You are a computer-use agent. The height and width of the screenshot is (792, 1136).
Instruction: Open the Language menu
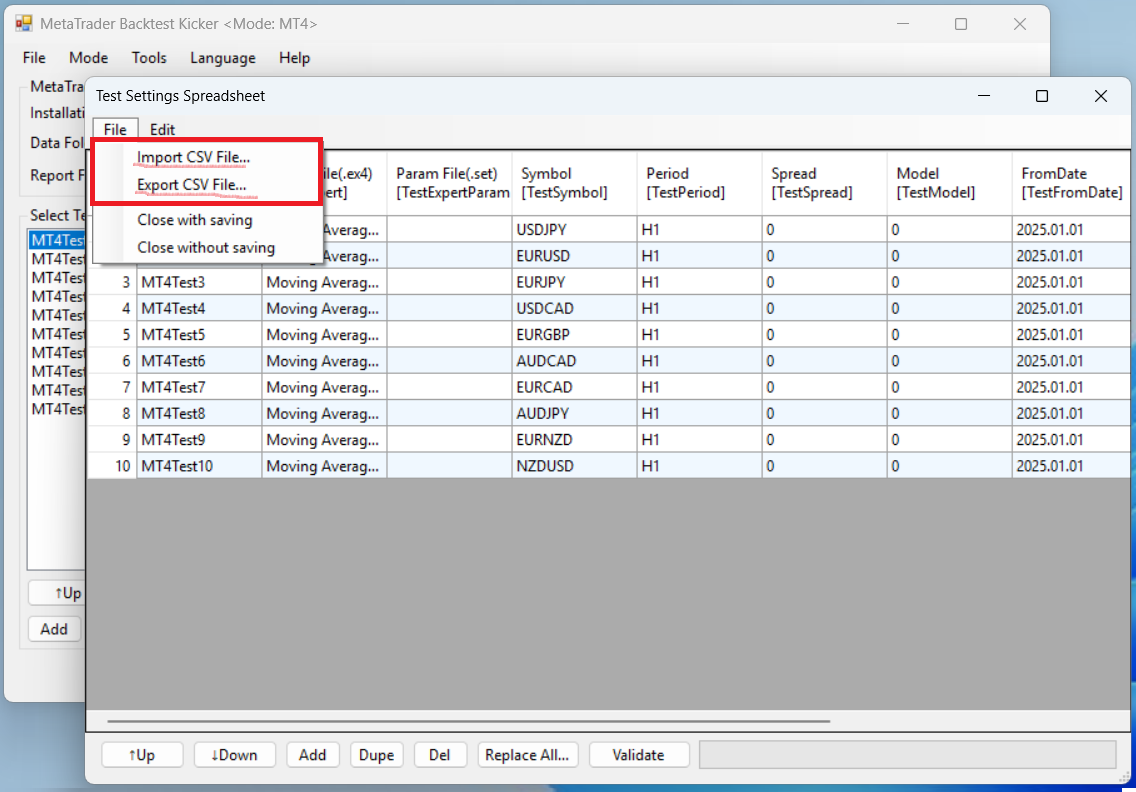222,58
